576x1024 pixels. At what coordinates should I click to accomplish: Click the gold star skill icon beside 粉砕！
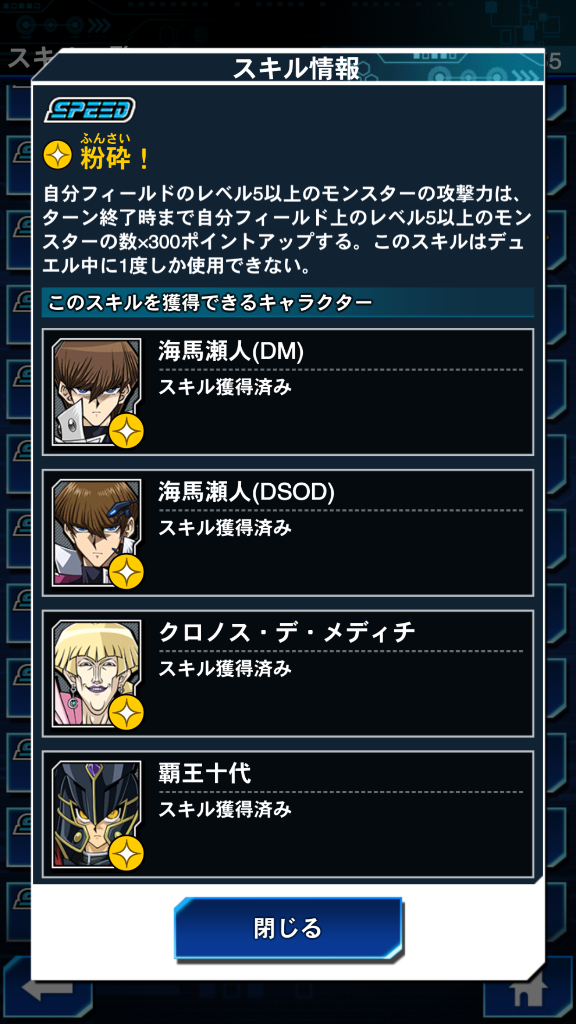coord(58,155)
